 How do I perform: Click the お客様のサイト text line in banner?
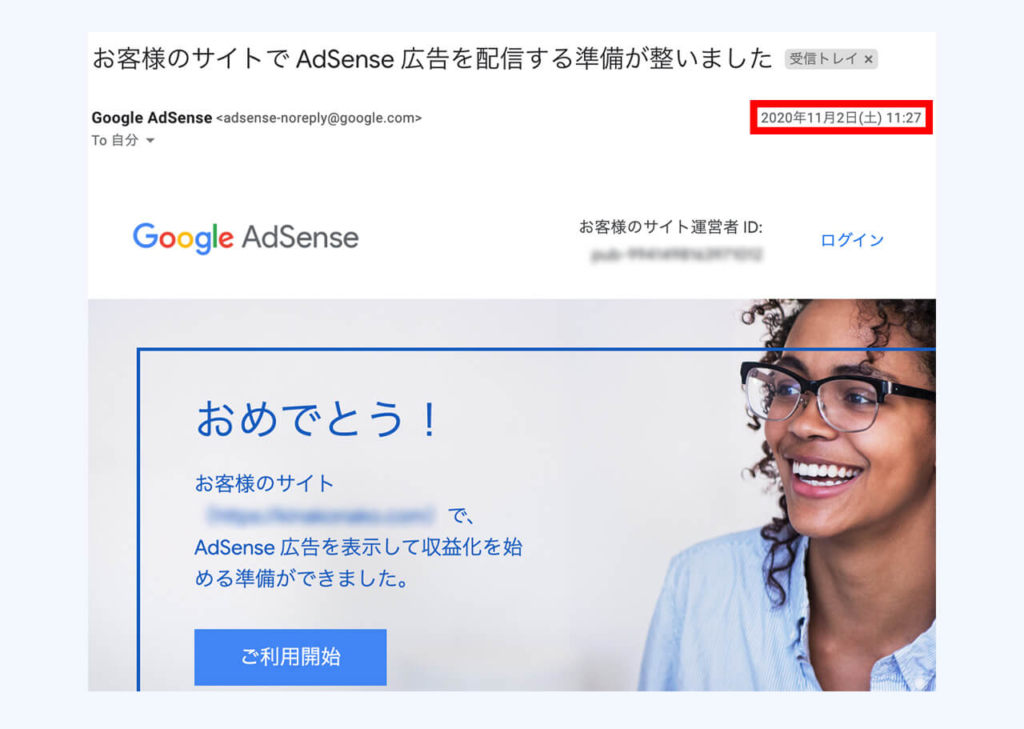coord(264,483)
